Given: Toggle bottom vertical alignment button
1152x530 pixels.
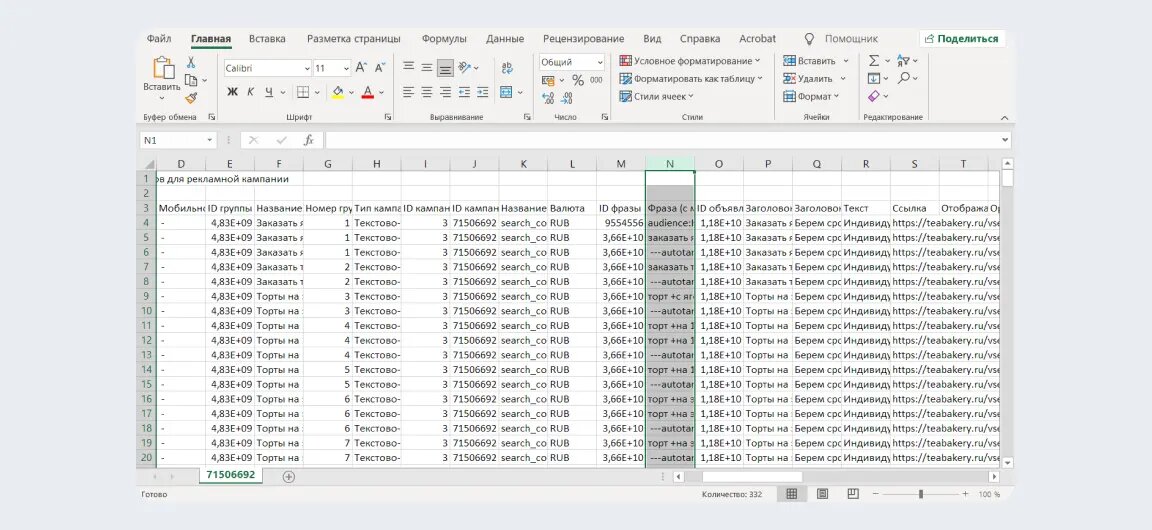Looking at the screenshot, I should click(445, 68).
